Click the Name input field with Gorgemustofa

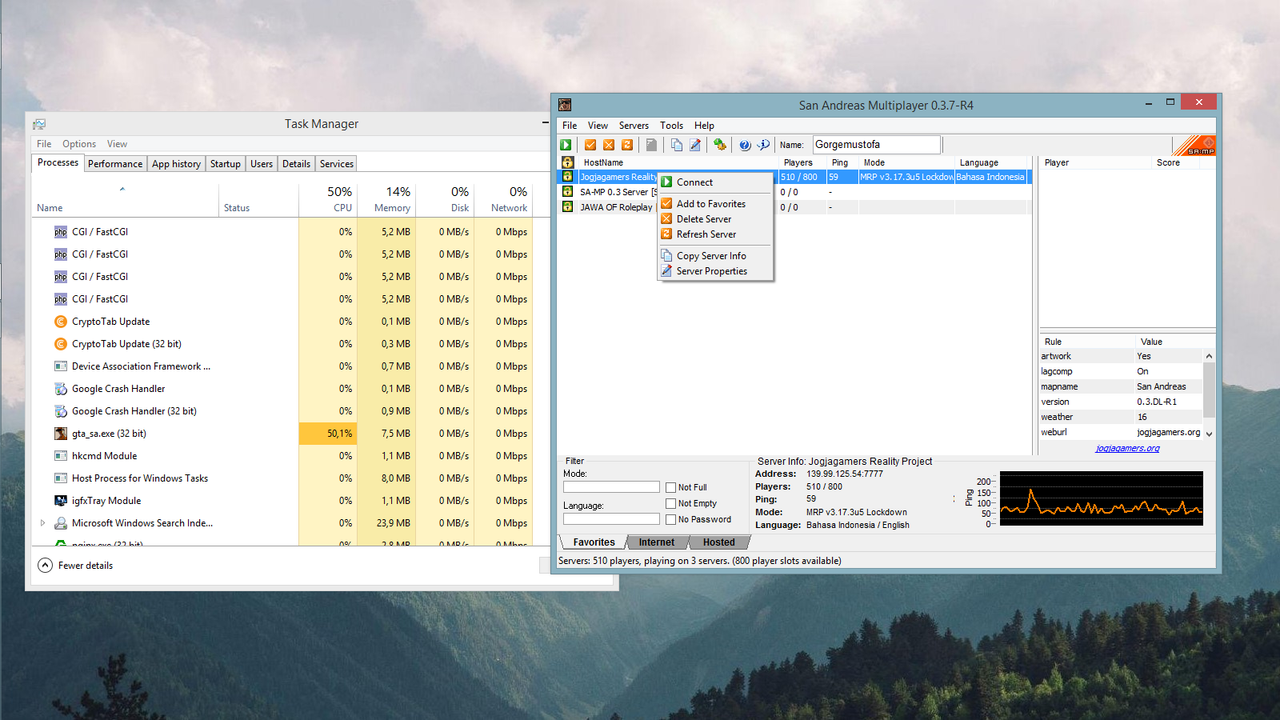[877, 145]
